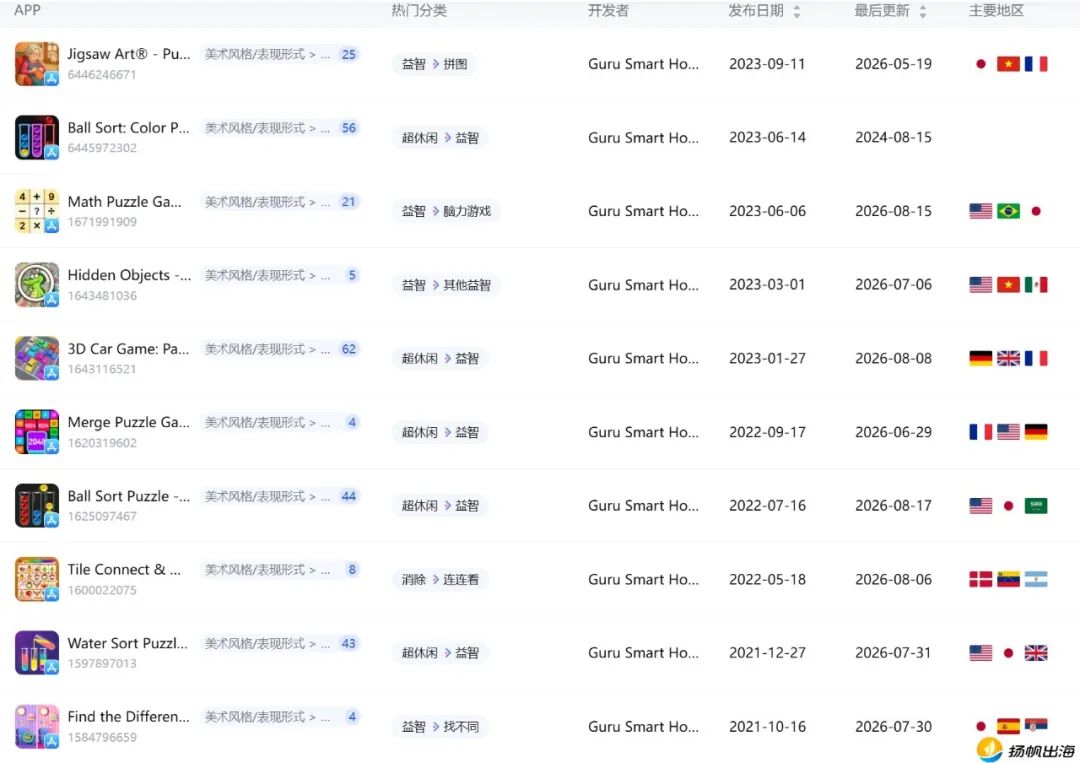This screenshot has height=763, width=1080.
Task: Expand tag count 44 for Ball Sort Puzzle
Action: pyautogui.click(x=349, y=497)
